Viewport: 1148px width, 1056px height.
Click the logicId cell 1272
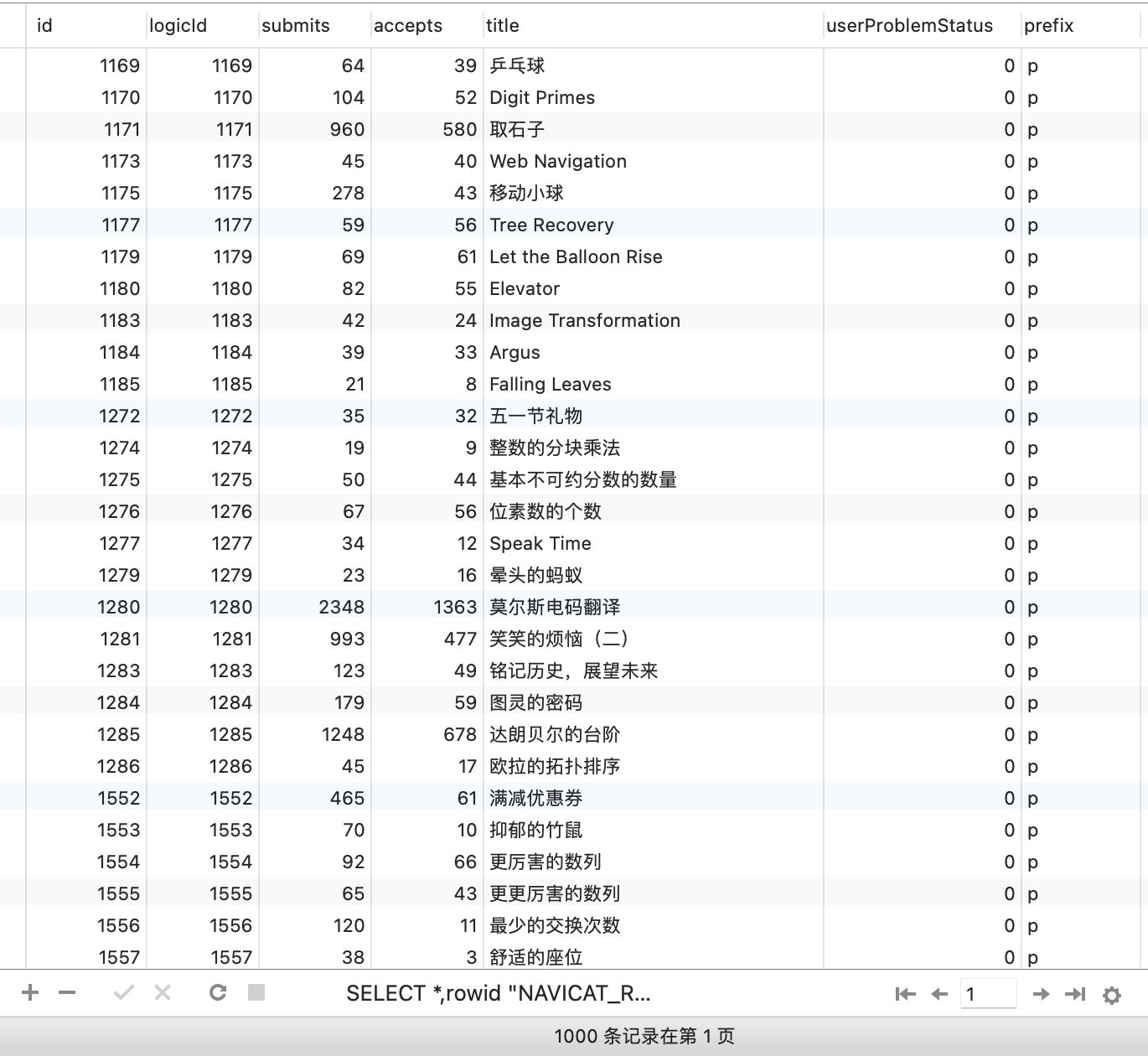pyautogui.click(x=203, y=417)
